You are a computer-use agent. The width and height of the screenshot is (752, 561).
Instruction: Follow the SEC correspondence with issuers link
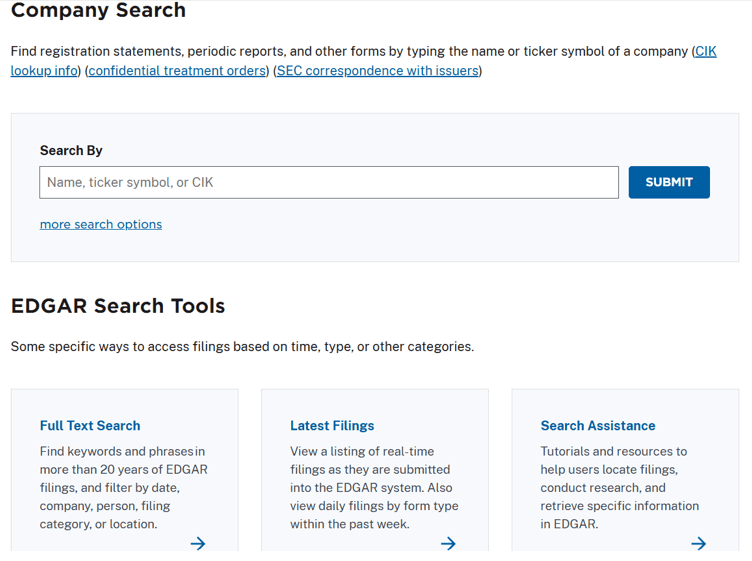(x=377, y=71)
